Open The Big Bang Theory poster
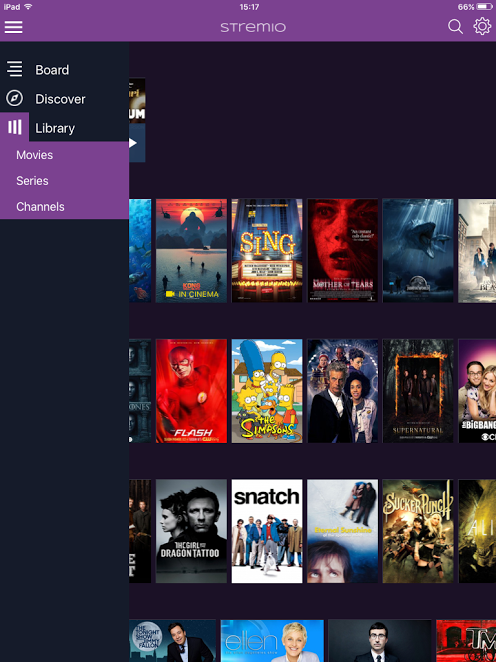This screenshot has width=496, height=662. point(477,391)
